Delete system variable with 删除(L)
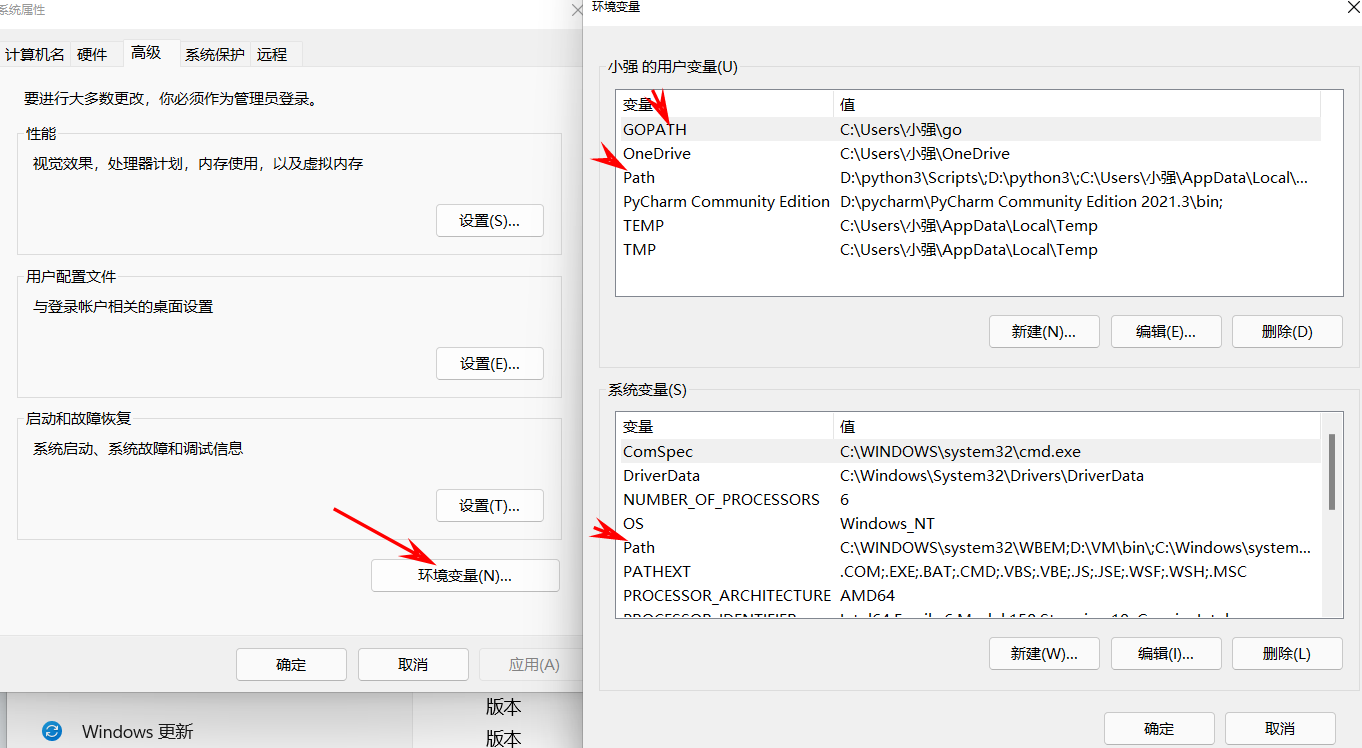Viewport: 1362px width, 748px height. (x=1287, y=654)
